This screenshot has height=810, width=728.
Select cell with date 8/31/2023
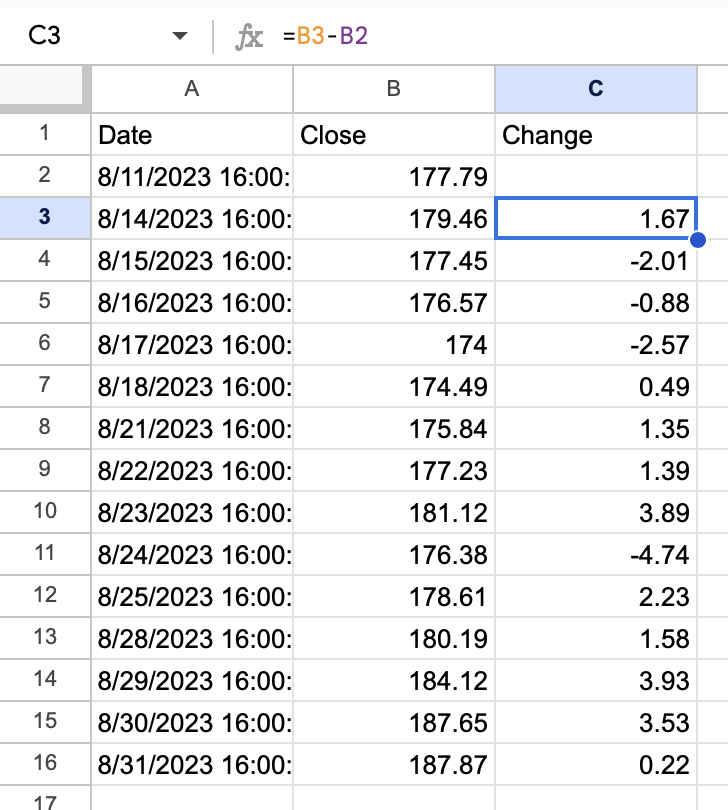(x=192, y=765)
